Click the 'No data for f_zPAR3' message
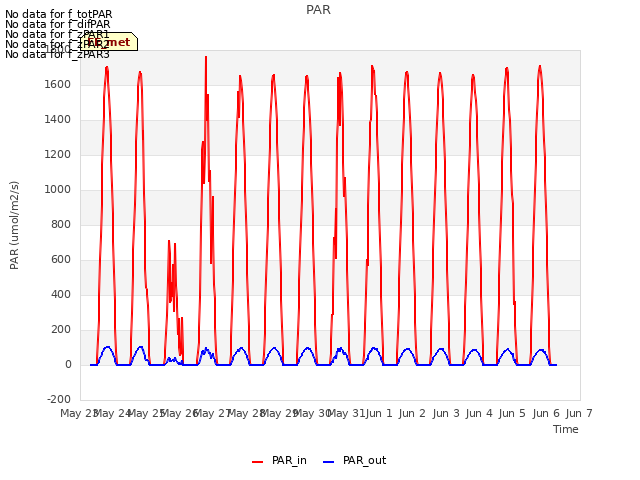Screen dimensions: 640x480 (57, 54)
